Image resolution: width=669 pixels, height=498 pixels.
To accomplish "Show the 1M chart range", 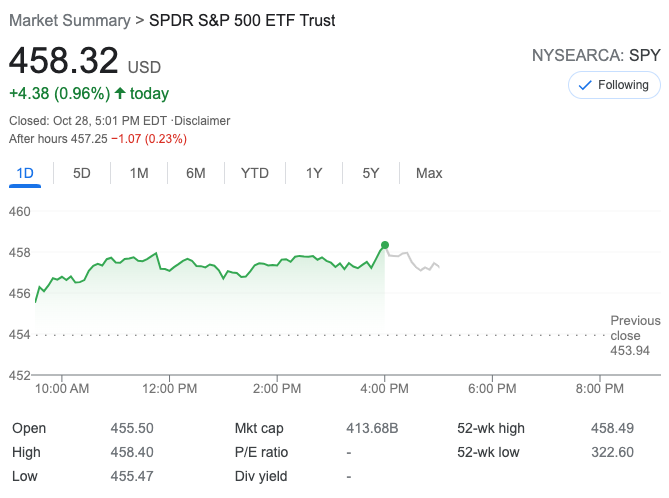I will (139, 173).
